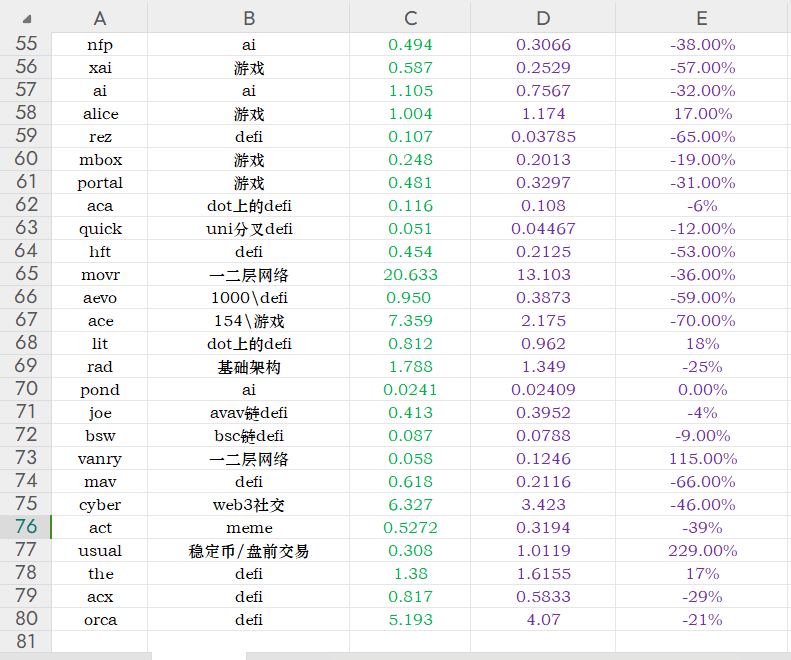Select column B header
Screen dimensions: 791x660
(249, 18)
